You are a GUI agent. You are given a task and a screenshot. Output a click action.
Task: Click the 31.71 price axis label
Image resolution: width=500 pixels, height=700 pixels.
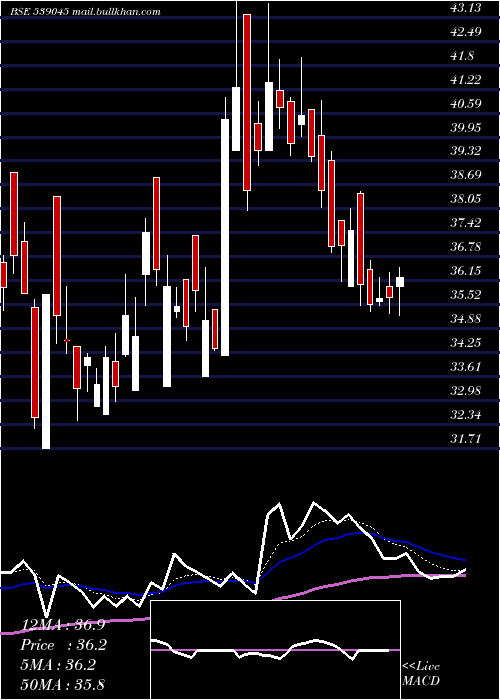(x=467, y=439)
